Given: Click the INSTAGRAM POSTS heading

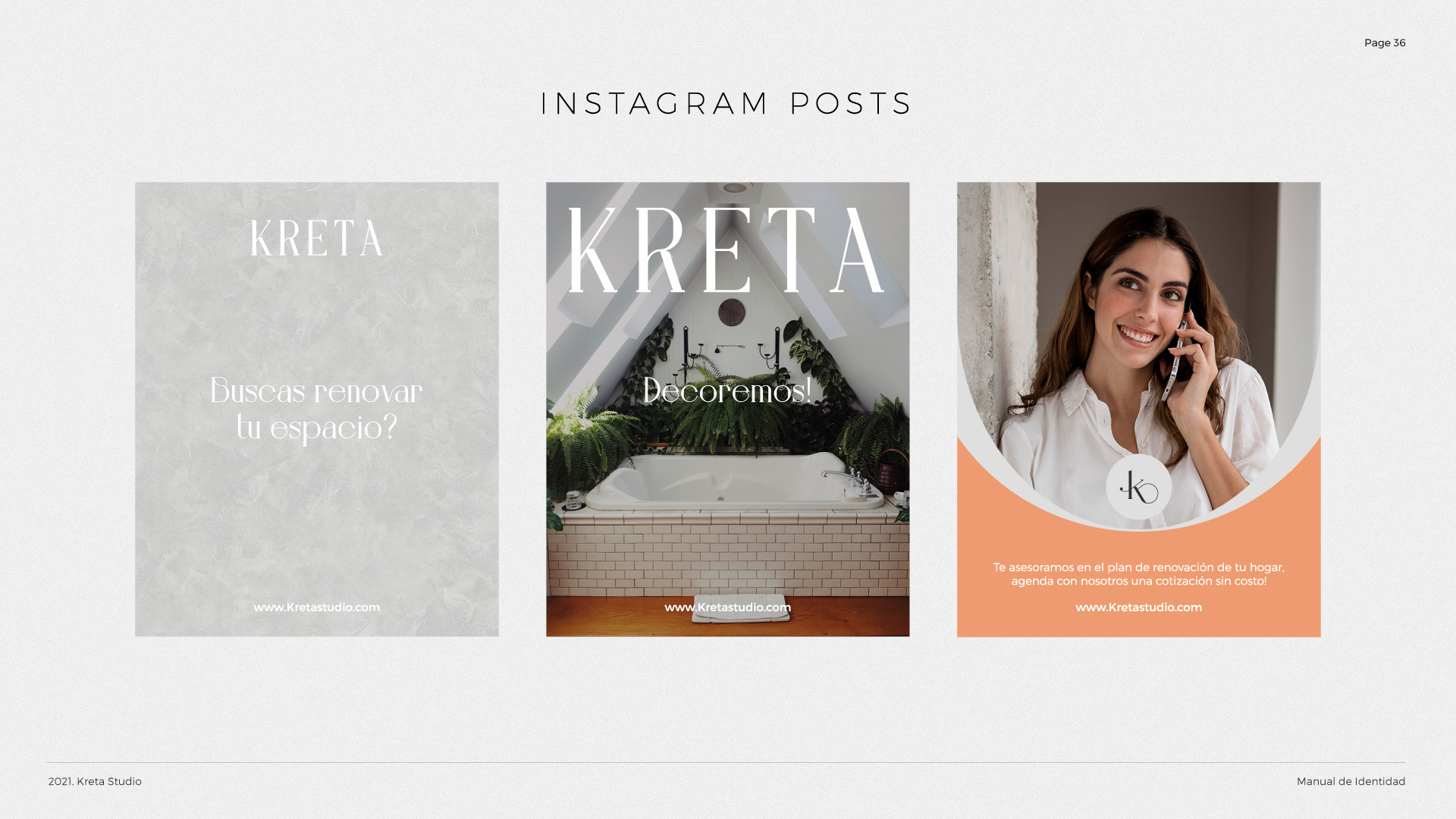Looking at the screenshot, I should 726,104.
